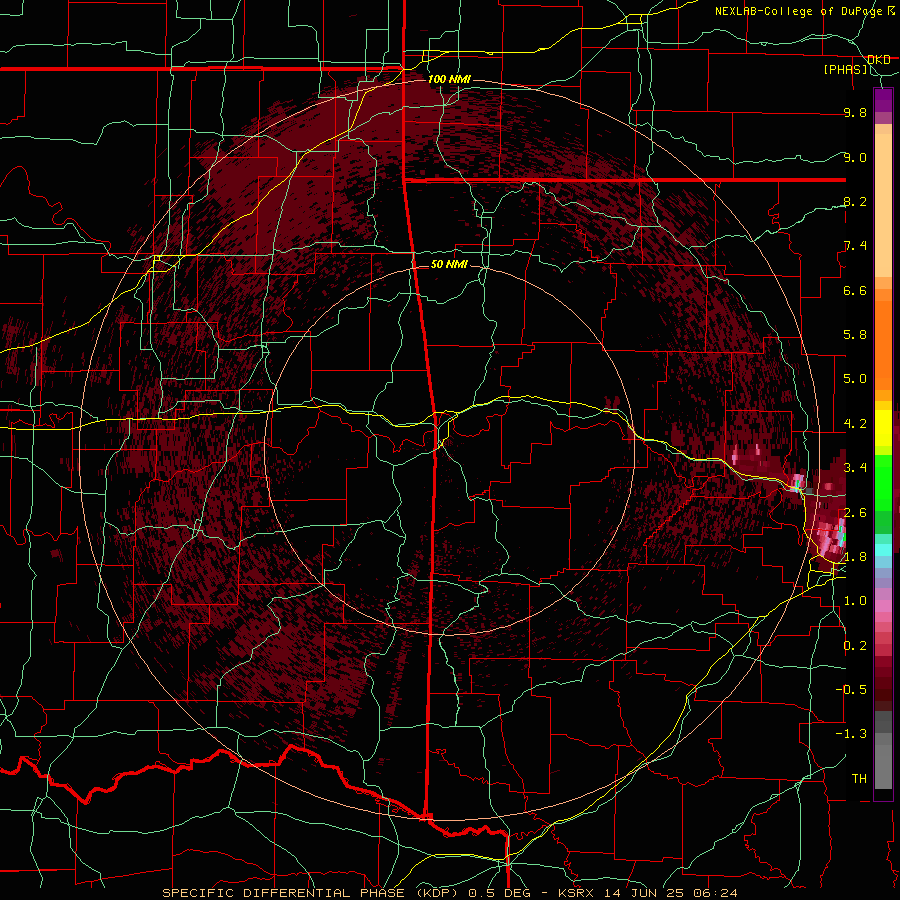Image resolution: width=900 pixels, height=900 pixels.
Task: Pick the purple top segment of the color bar
Action: 883,100
